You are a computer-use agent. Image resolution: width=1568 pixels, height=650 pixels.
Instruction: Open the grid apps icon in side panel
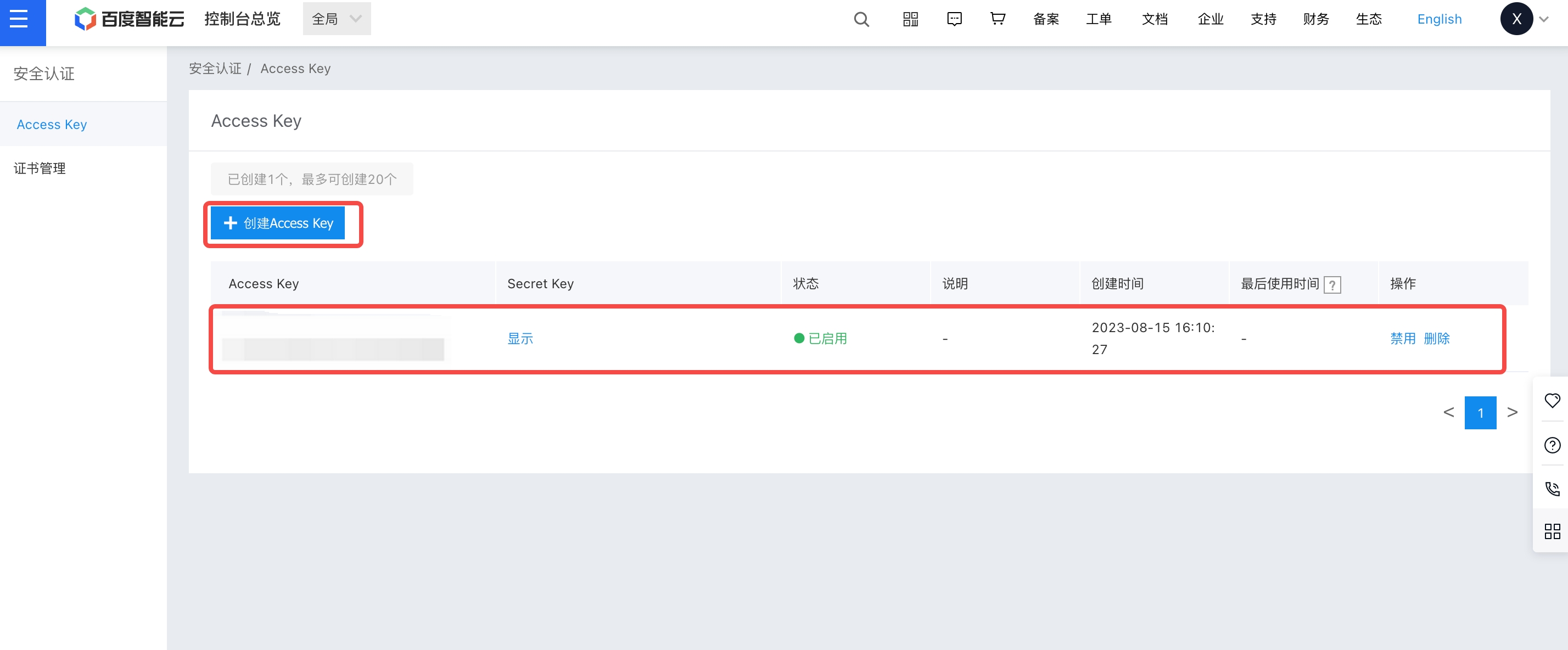point(1552,531)
